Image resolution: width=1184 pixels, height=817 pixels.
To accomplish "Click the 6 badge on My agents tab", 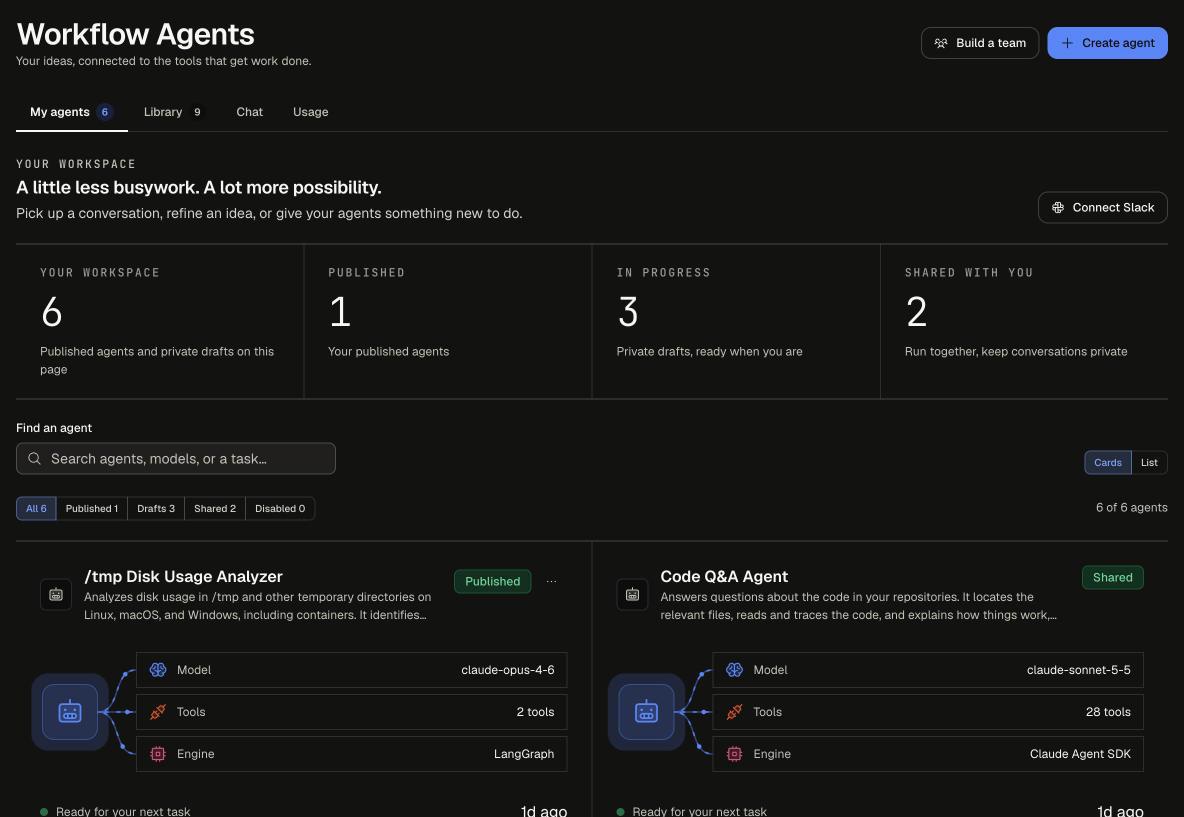I will tap(104, 112).
